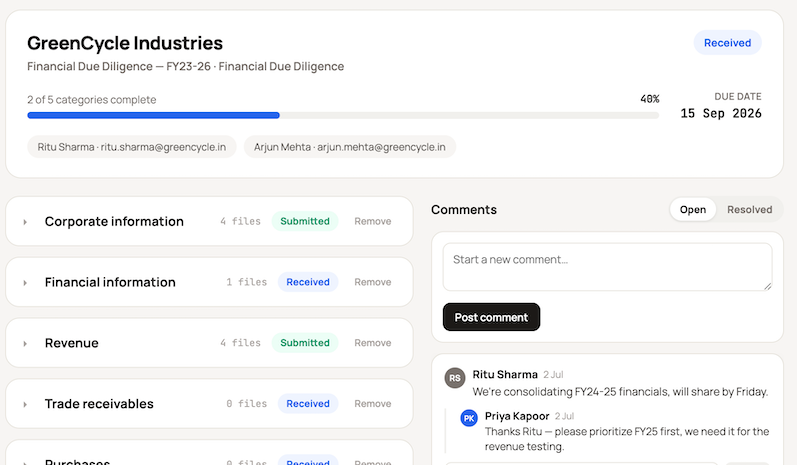
Task: Click Ritu Sharma's RS avatar
Action: click(x=455, y=378)
